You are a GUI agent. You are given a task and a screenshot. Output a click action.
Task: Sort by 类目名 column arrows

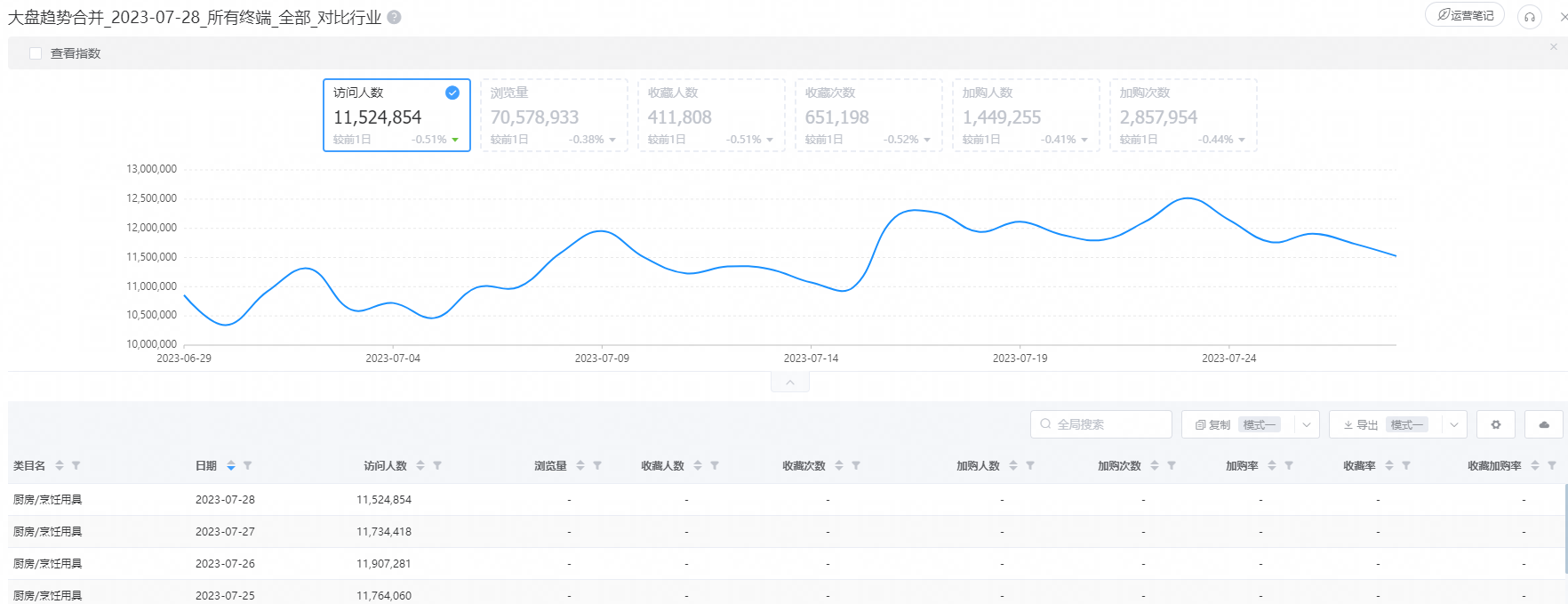(x=60, y=465)
